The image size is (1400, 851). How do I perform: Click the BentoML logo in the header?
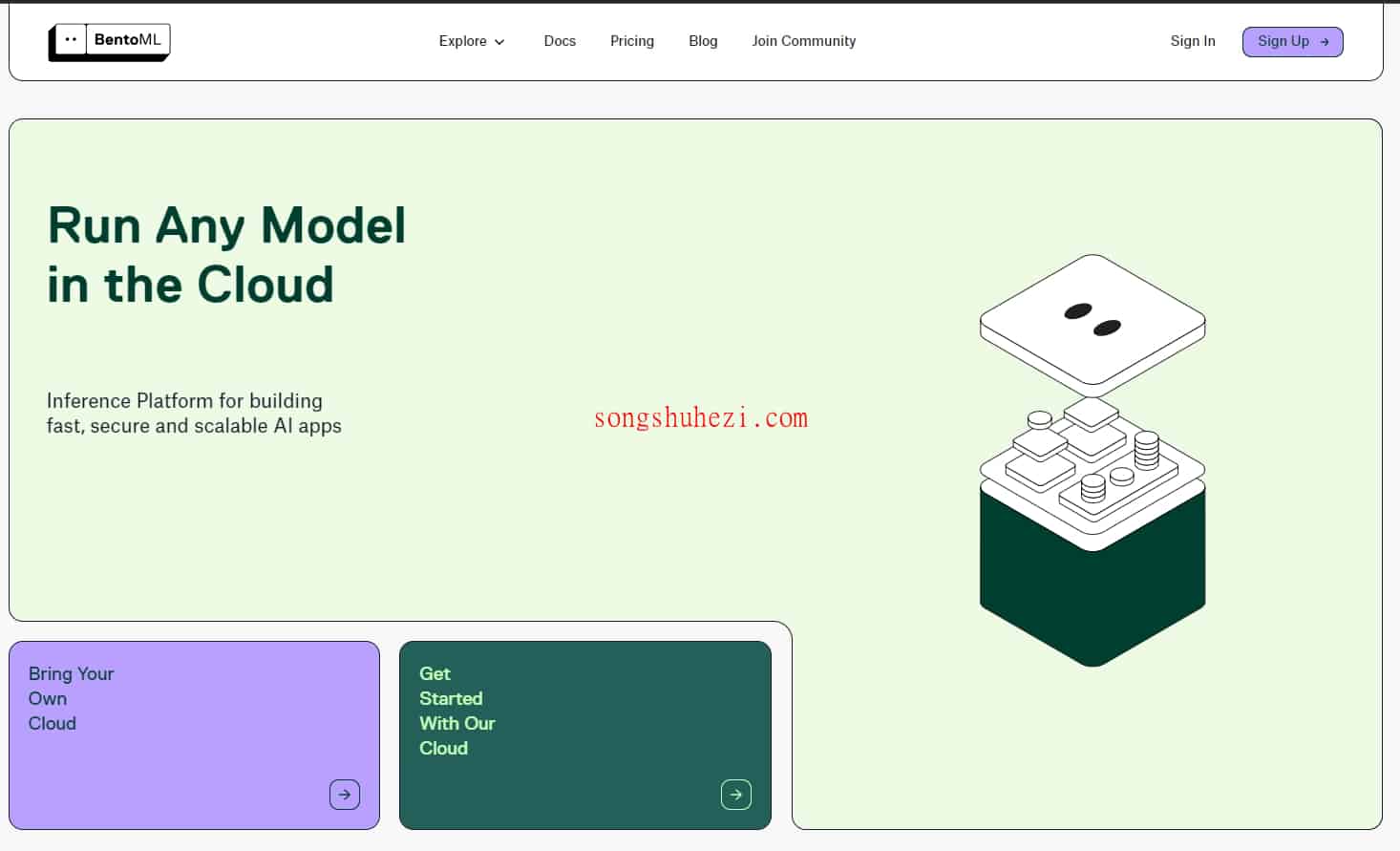tap(109, 42)
